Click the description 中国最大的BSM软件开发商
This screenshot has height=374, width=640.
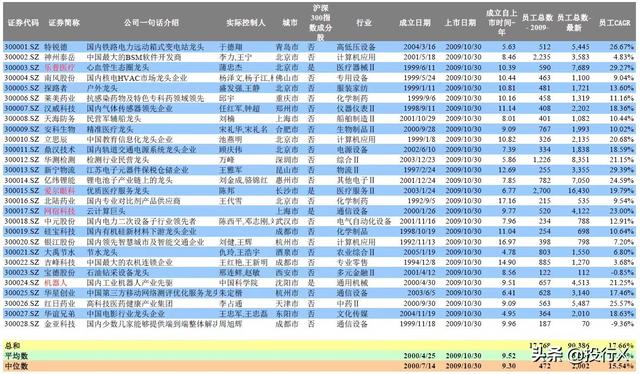coord(134,57)
